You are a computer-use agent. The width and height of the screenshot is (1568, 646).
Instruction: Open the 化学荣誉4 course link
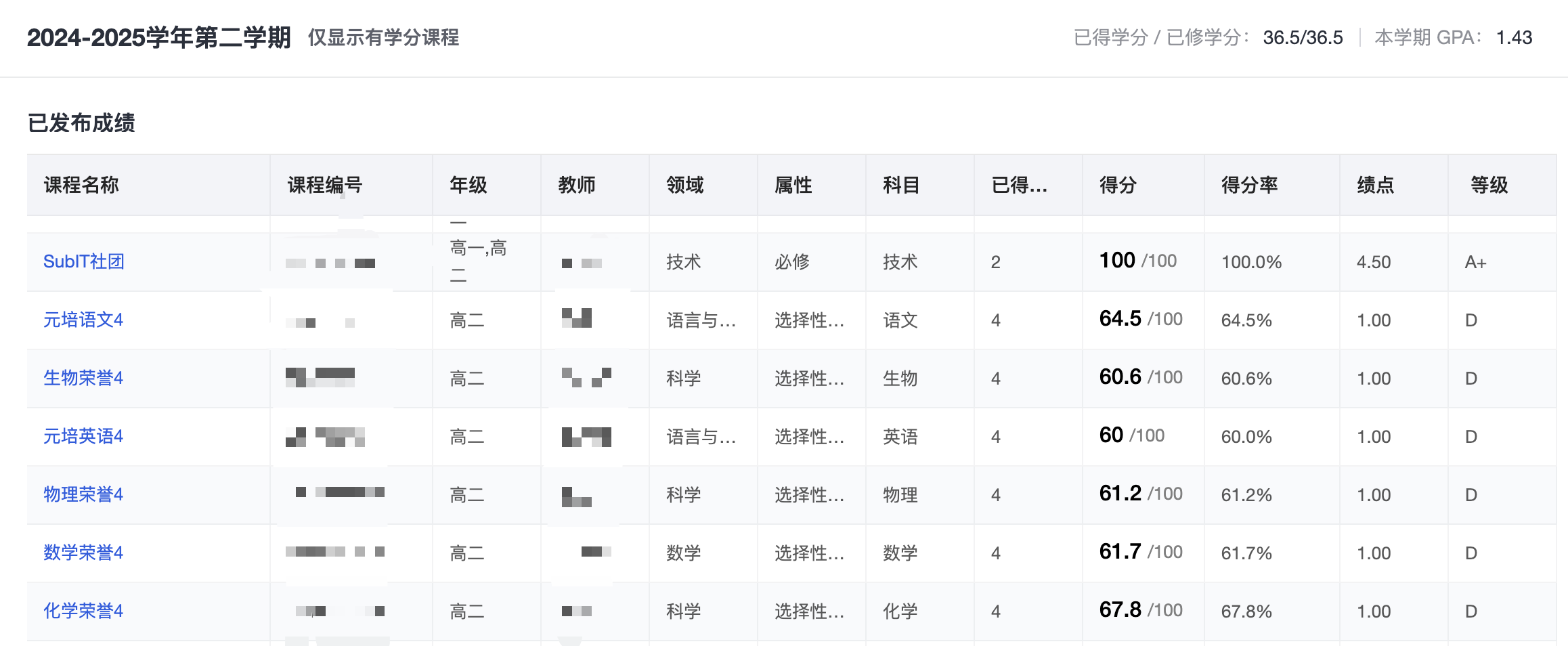click(83, 611)
